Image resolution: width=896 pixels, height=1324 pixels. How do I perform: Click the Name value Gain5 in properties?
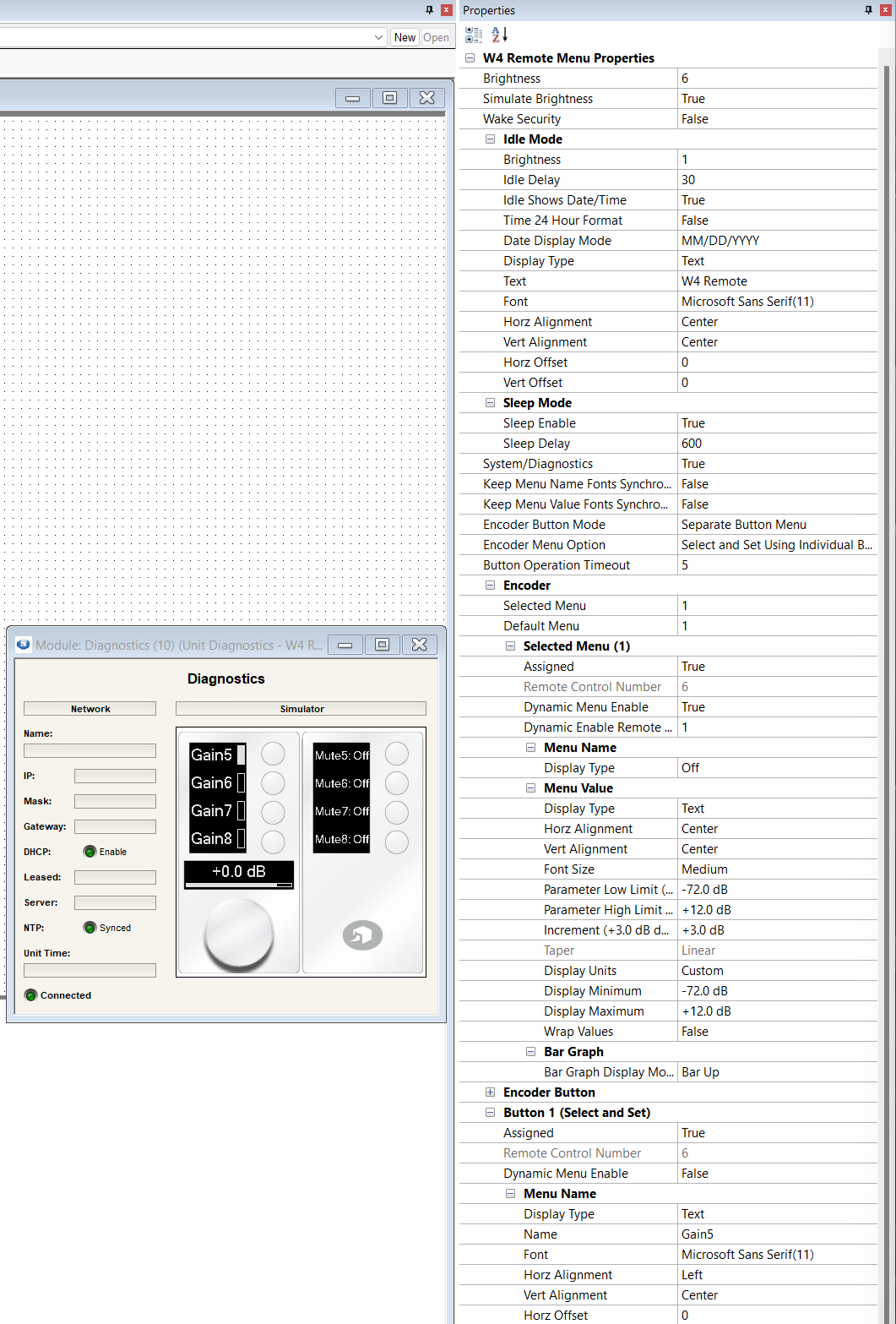777,1234
